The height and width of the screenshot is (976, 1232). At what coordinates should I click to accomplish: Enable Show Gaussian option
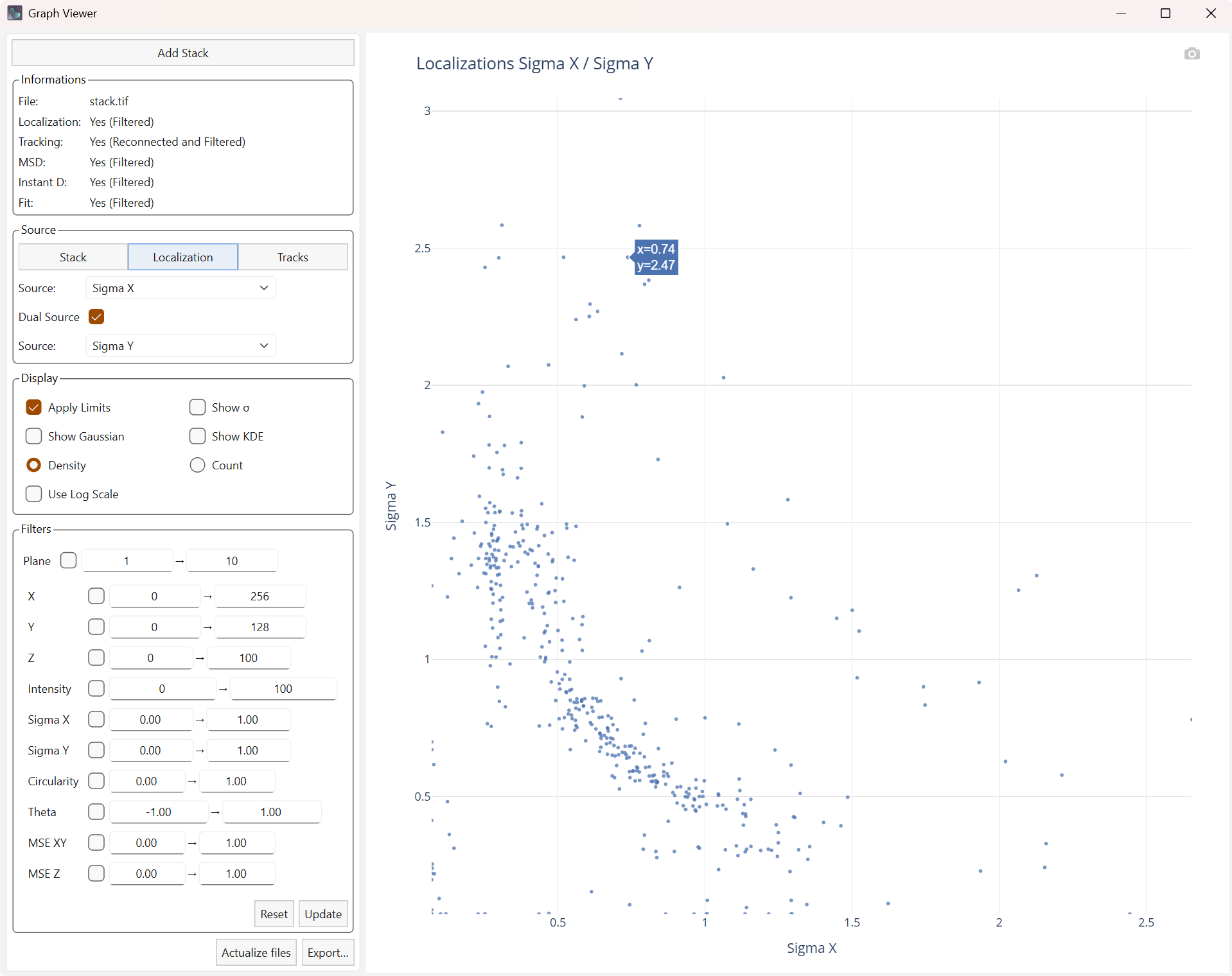coord(34,437)
